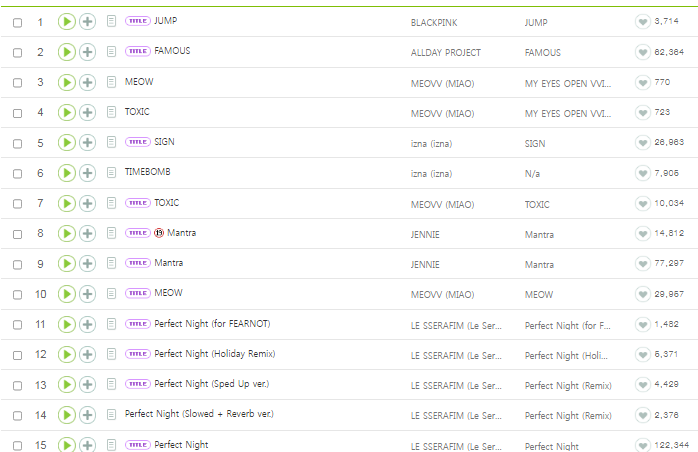Like the song SIGN by izna
698x452 pixels.
click(642, 143)
